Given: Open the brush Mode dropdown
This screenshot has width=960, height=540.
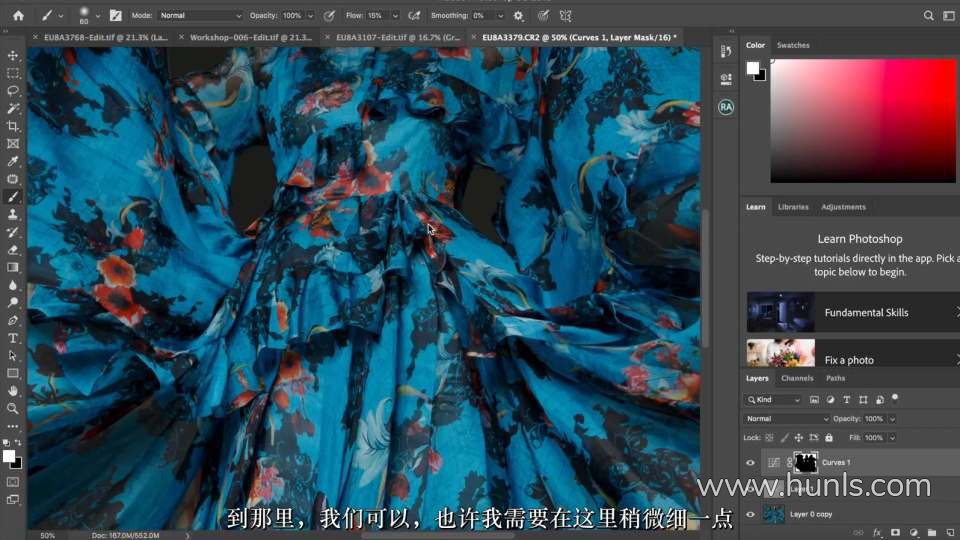Looking at the screenshot, I should tap(200, 16).
